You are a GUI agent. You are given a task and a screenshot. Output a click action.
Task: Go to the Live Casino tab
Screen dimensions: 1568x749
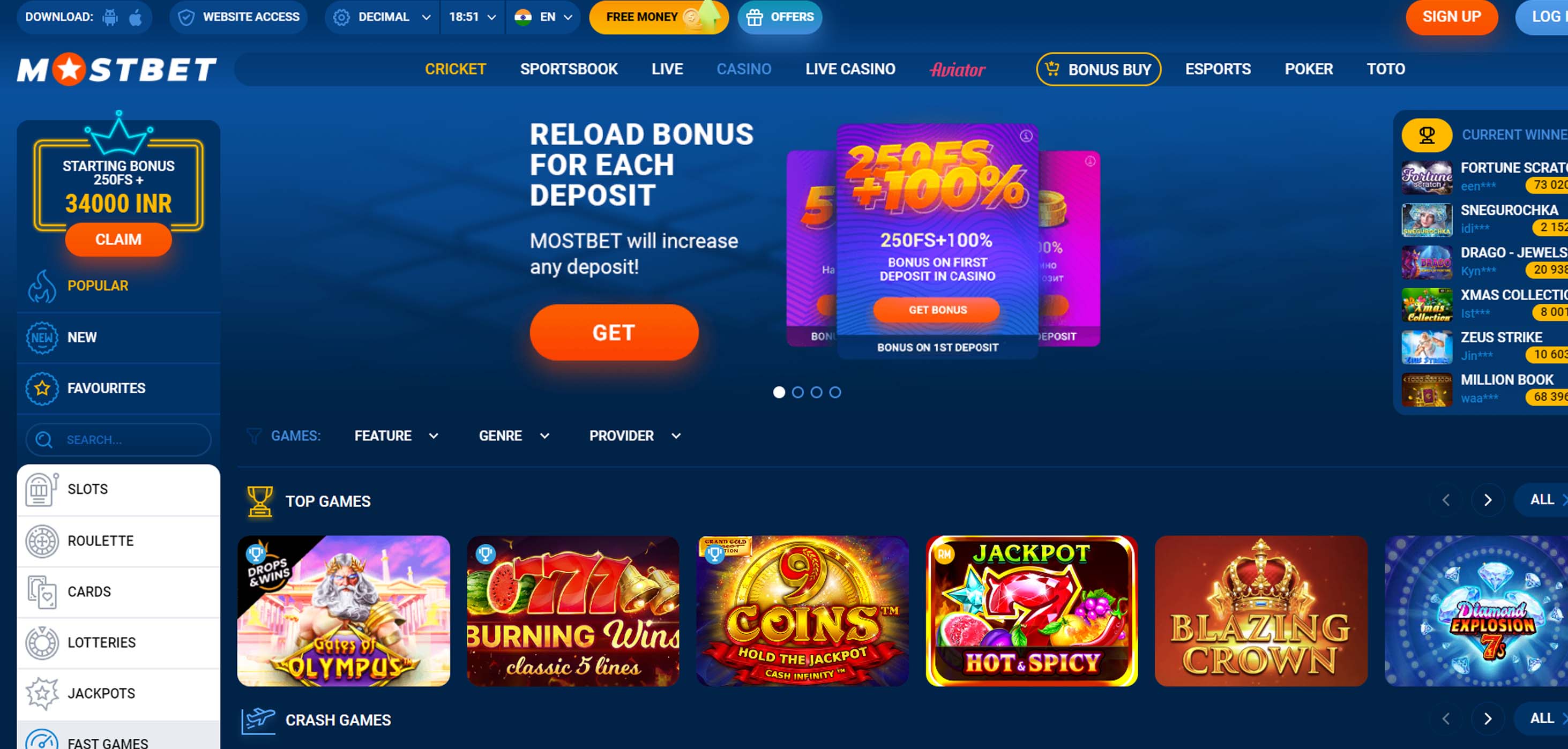point(850,69)
